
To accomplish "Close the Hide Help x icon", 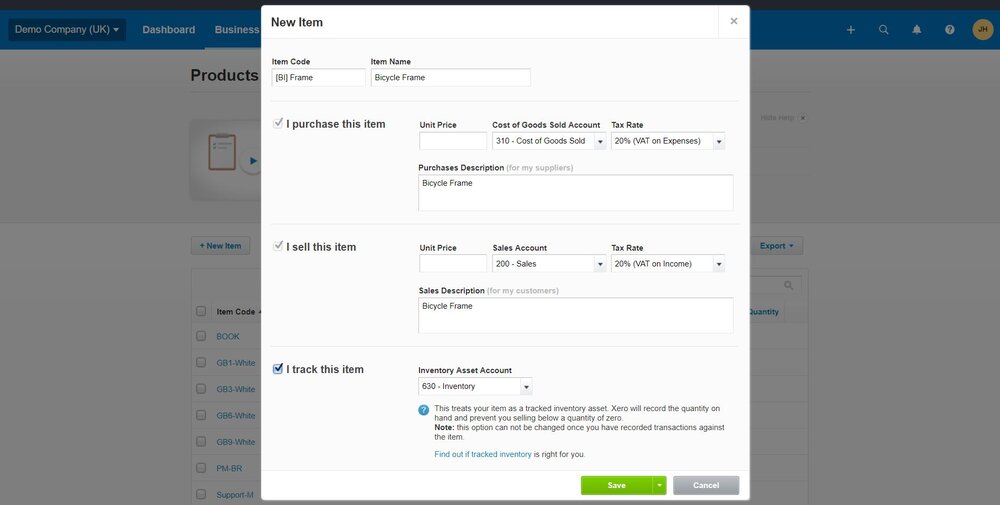I will pos(803,118).
